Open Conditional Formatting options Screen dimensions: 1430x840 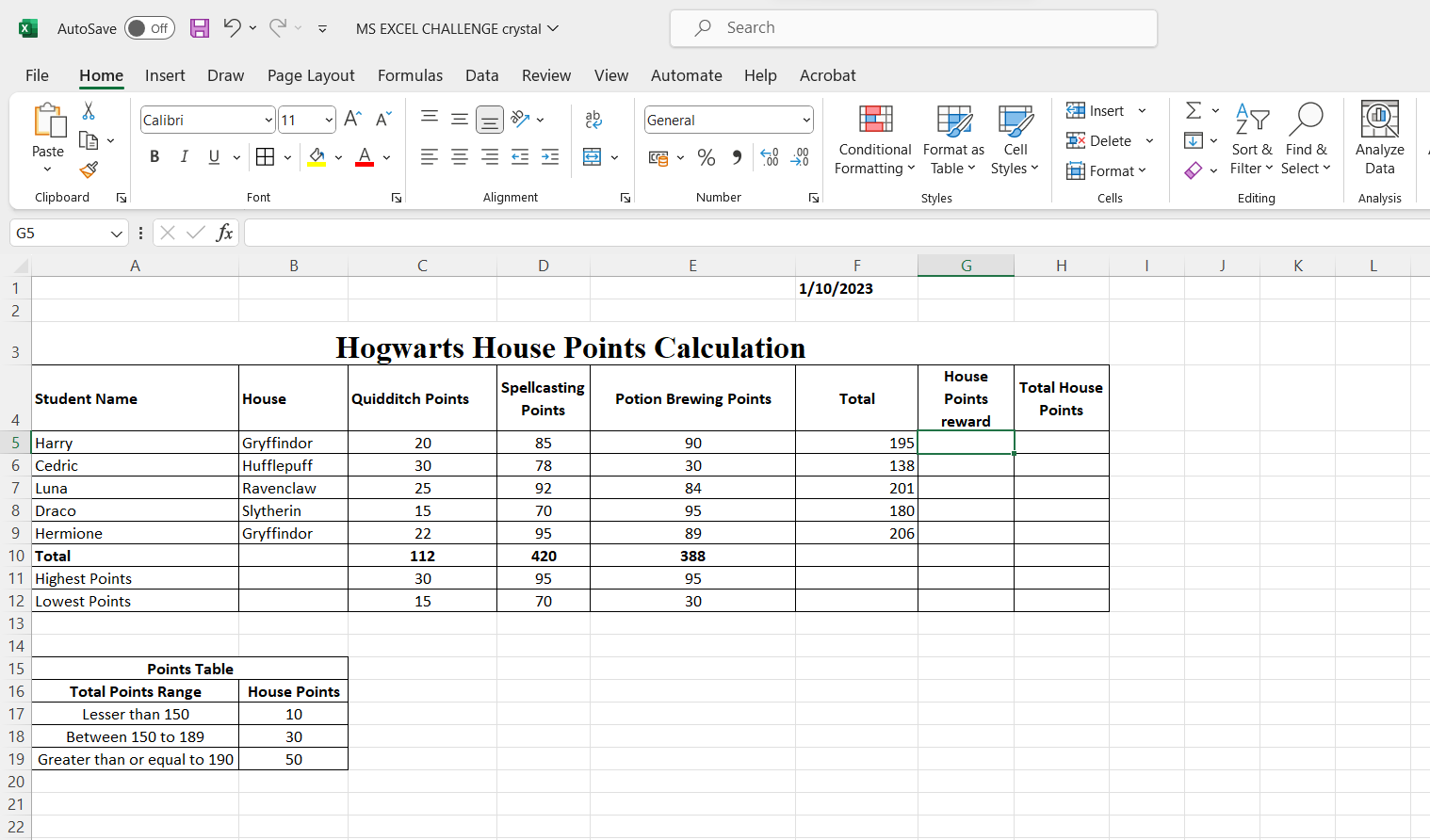(x=874, y=141)
